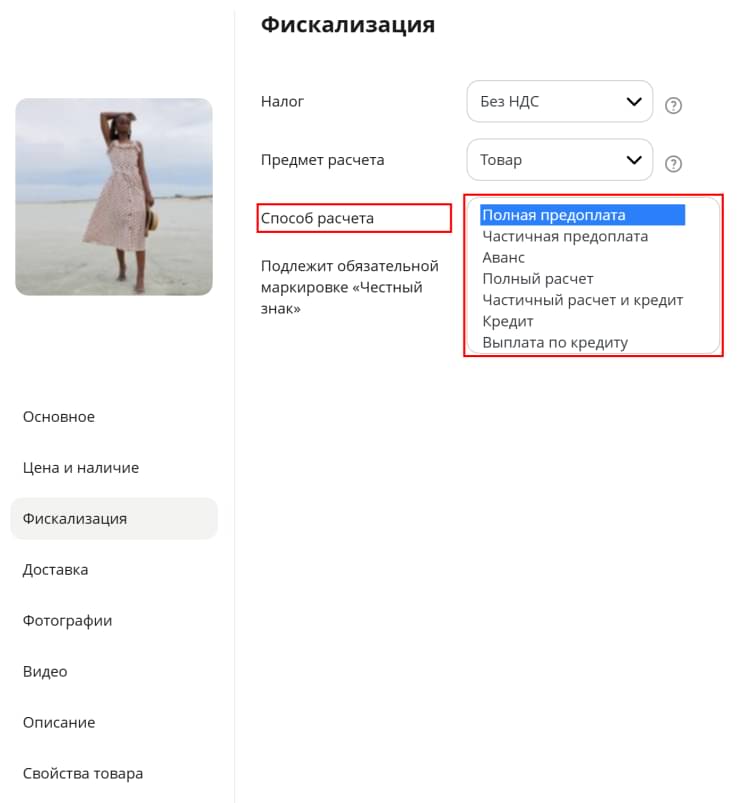Click the product photo of the dress

[114, 197]
